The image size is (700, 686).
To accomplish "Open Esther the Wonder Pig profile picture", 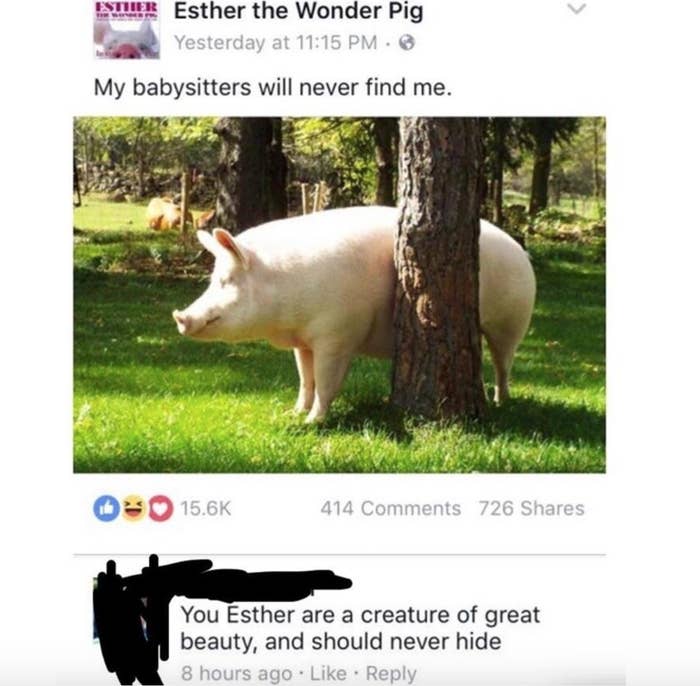I will (x=126, y=30).
